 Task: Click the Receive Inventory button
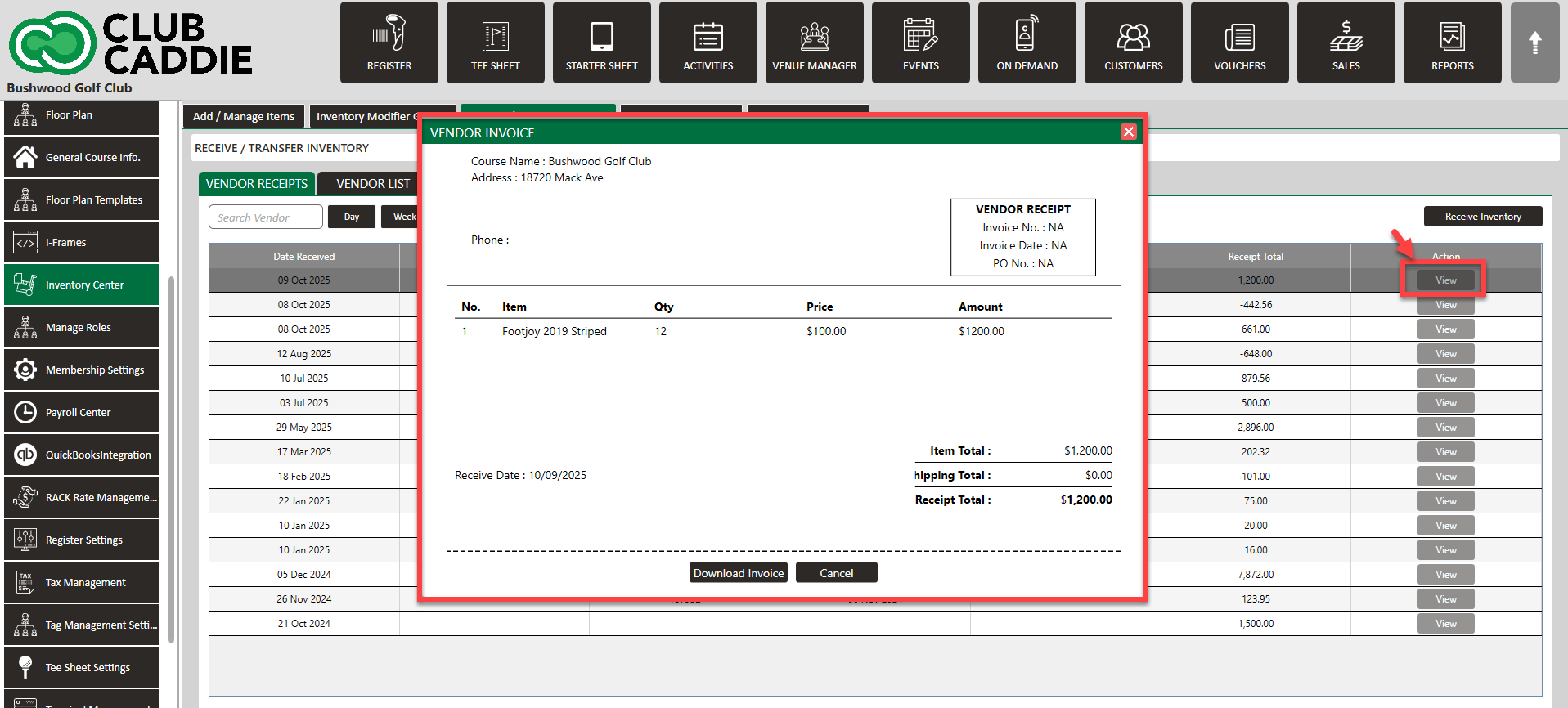tap(1482, 217)
